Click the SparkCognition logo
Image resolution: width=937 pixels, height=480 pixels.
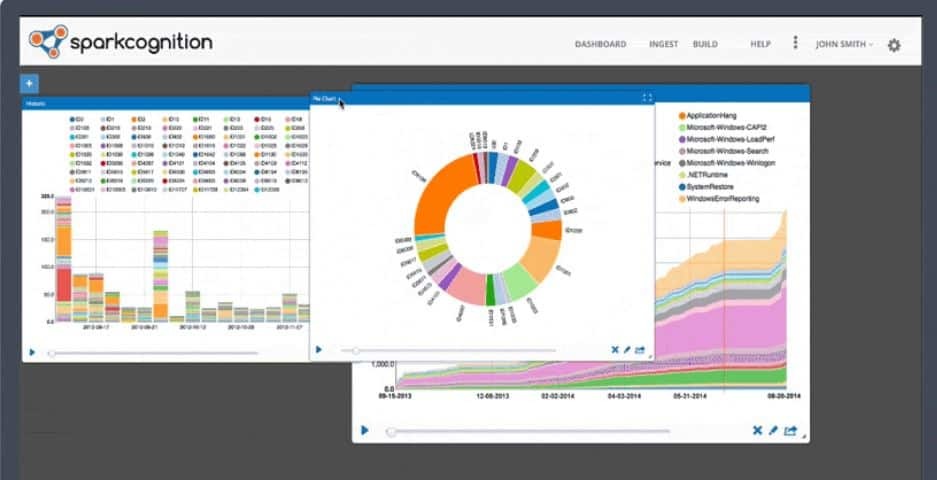[120, 42]
